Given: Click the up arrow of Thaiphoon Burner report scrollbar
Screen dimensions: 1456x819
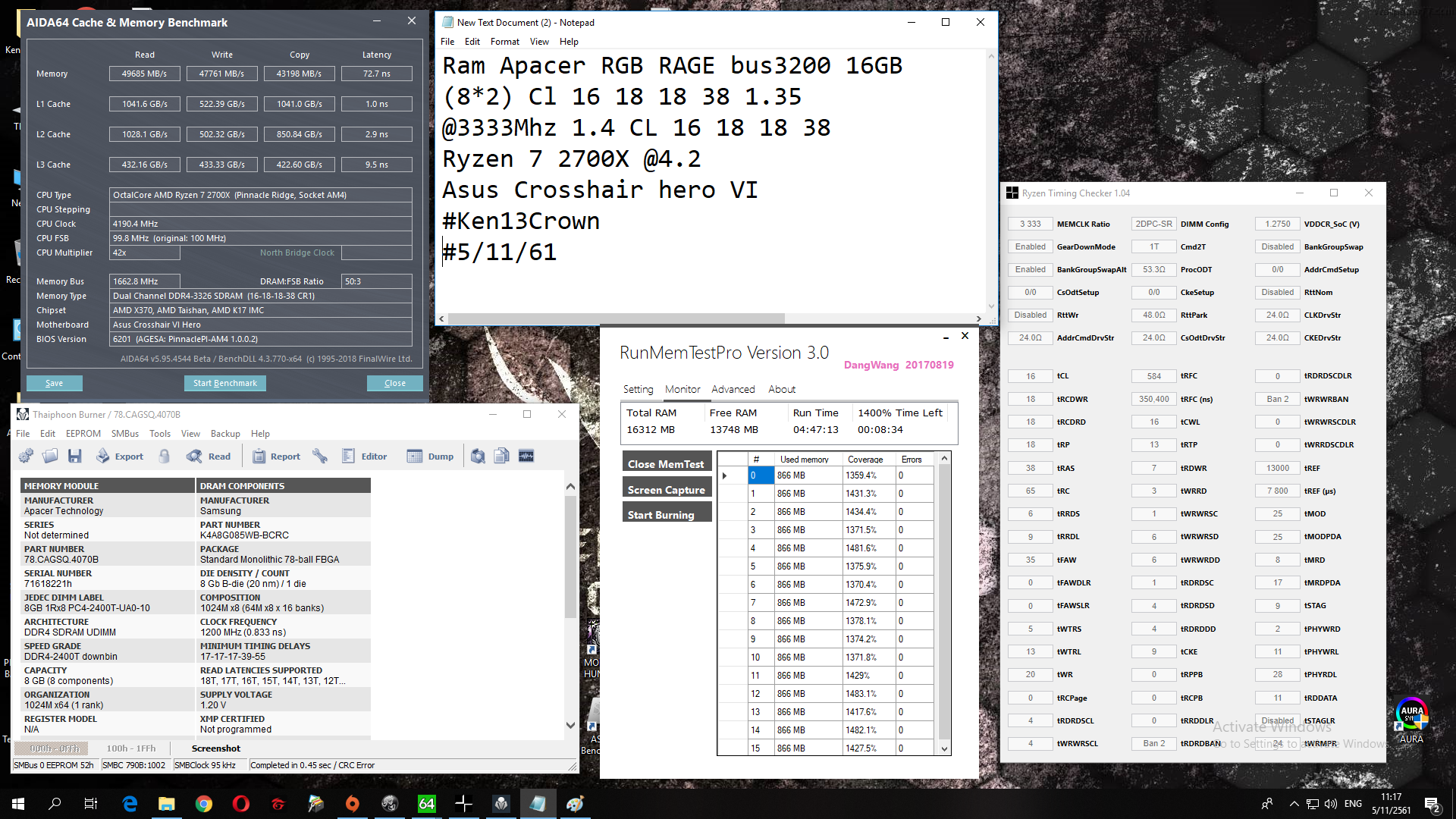Looking at the screenshot, I should click(x=570, y=486).
